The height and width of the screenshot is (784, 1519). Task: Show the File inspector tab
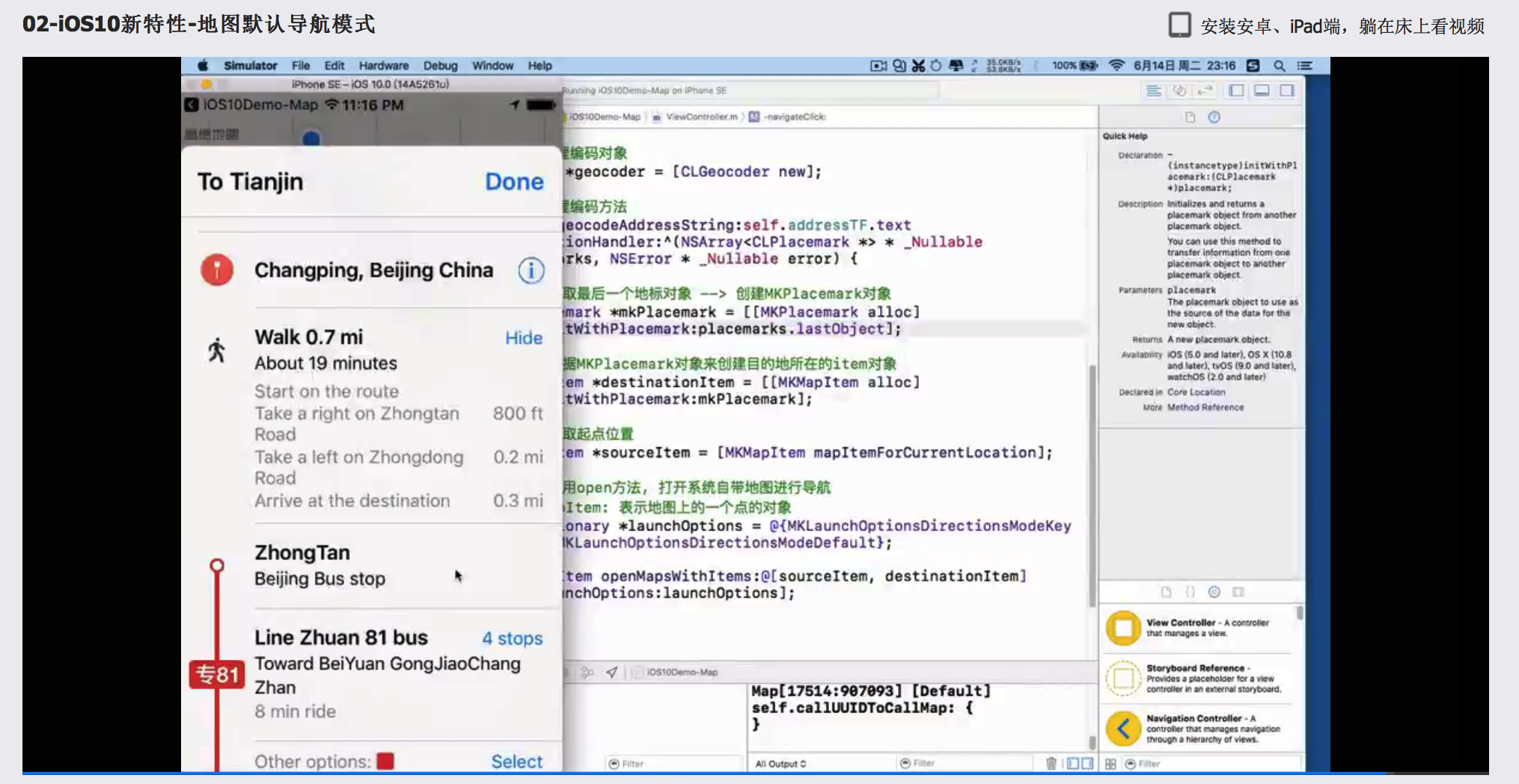point(1191,117)
